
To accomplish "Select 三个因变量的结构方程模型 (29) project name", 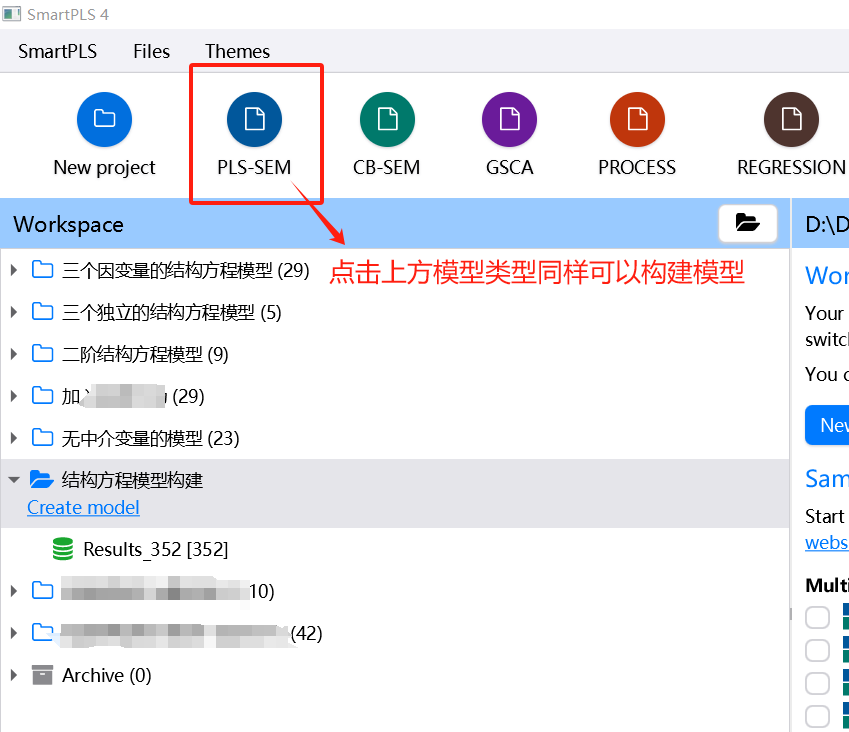I will [185, 270].
